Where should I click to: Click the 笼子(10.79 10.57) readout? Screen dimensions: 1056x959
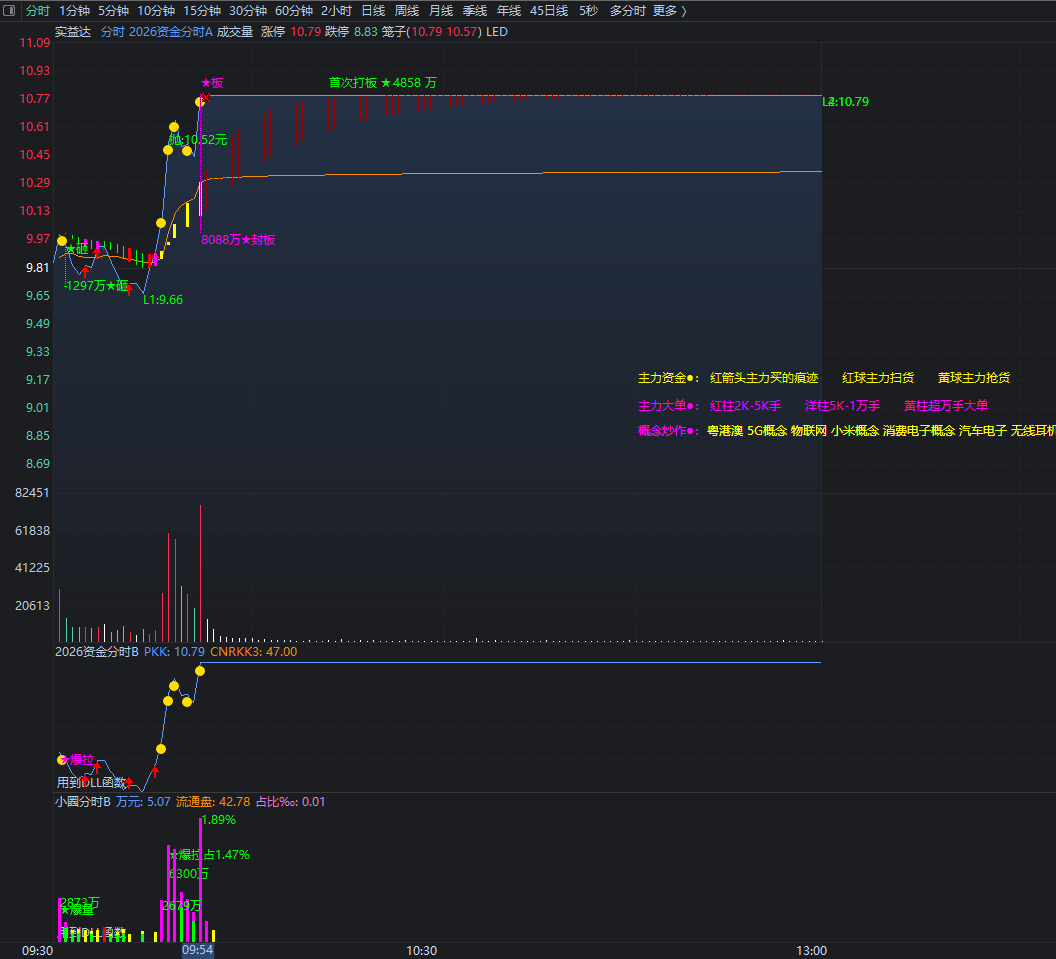432,32
